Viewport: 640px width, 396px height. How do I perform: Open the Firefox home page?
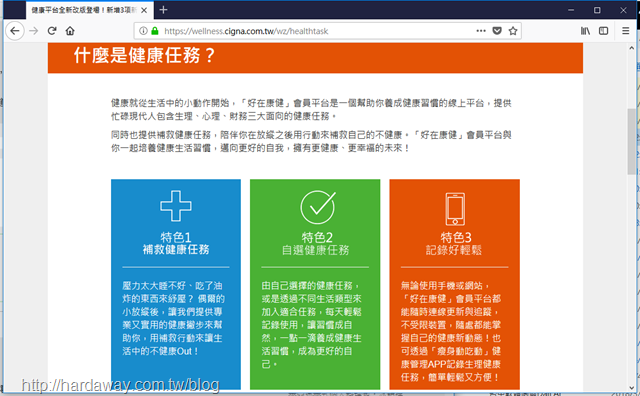pos(70,31)
